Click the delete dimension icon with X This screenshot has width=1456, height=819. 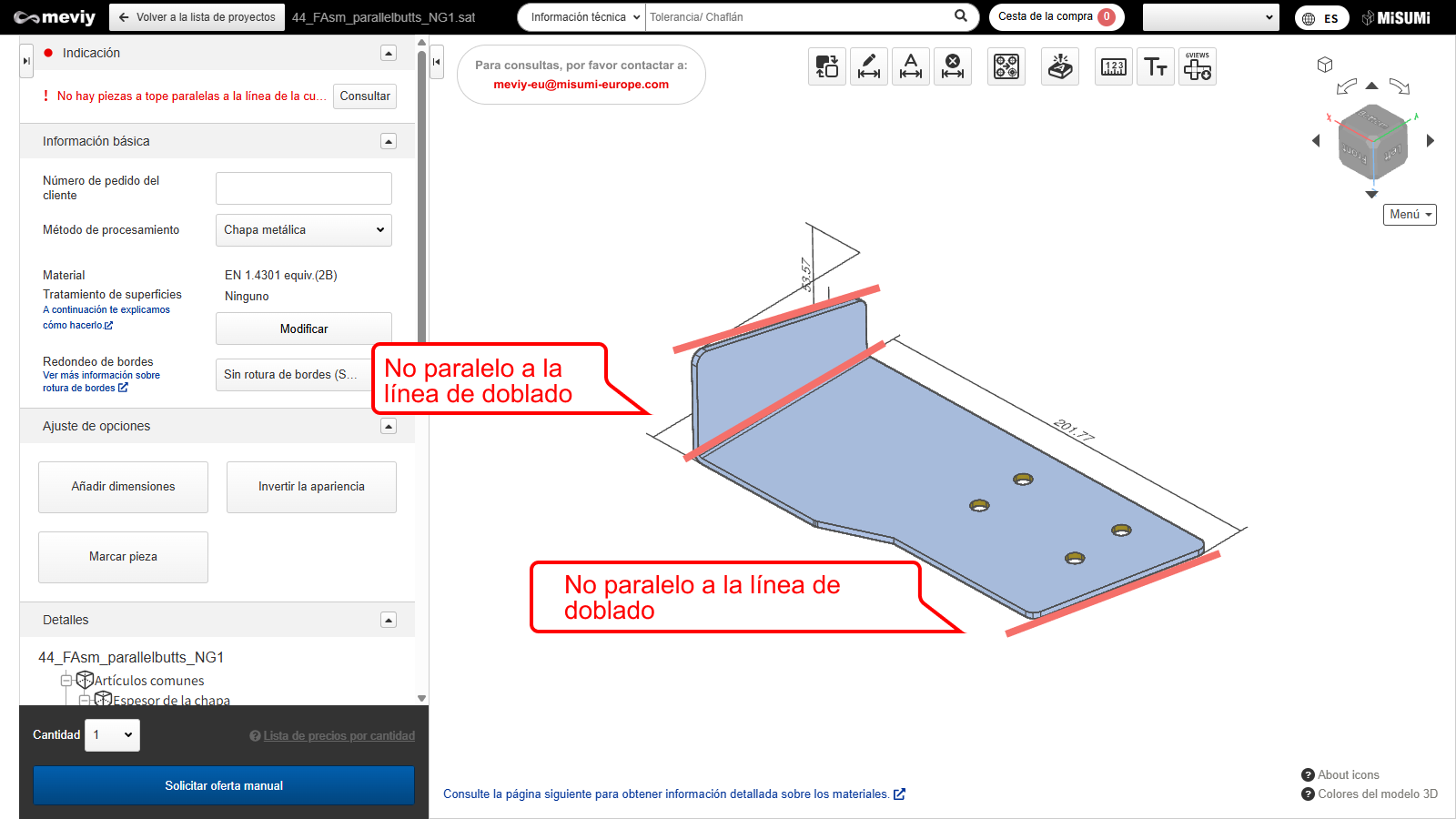[952, 66]
